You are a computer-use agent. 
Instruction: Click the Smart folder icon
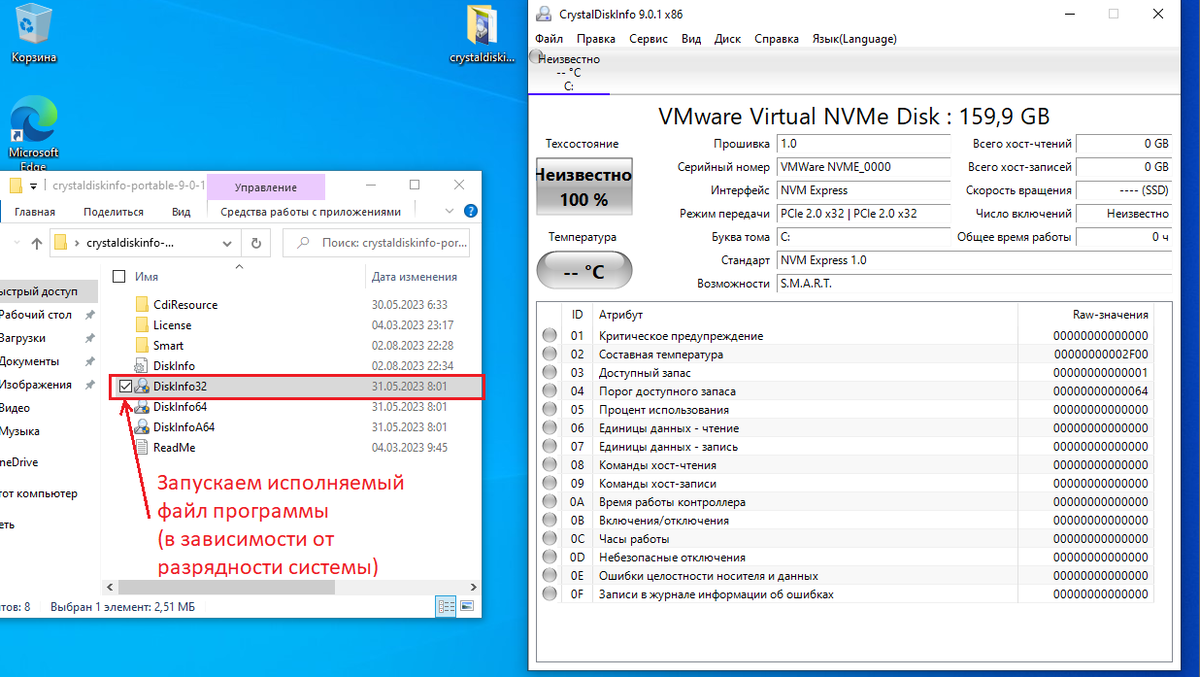pos(141,345)
